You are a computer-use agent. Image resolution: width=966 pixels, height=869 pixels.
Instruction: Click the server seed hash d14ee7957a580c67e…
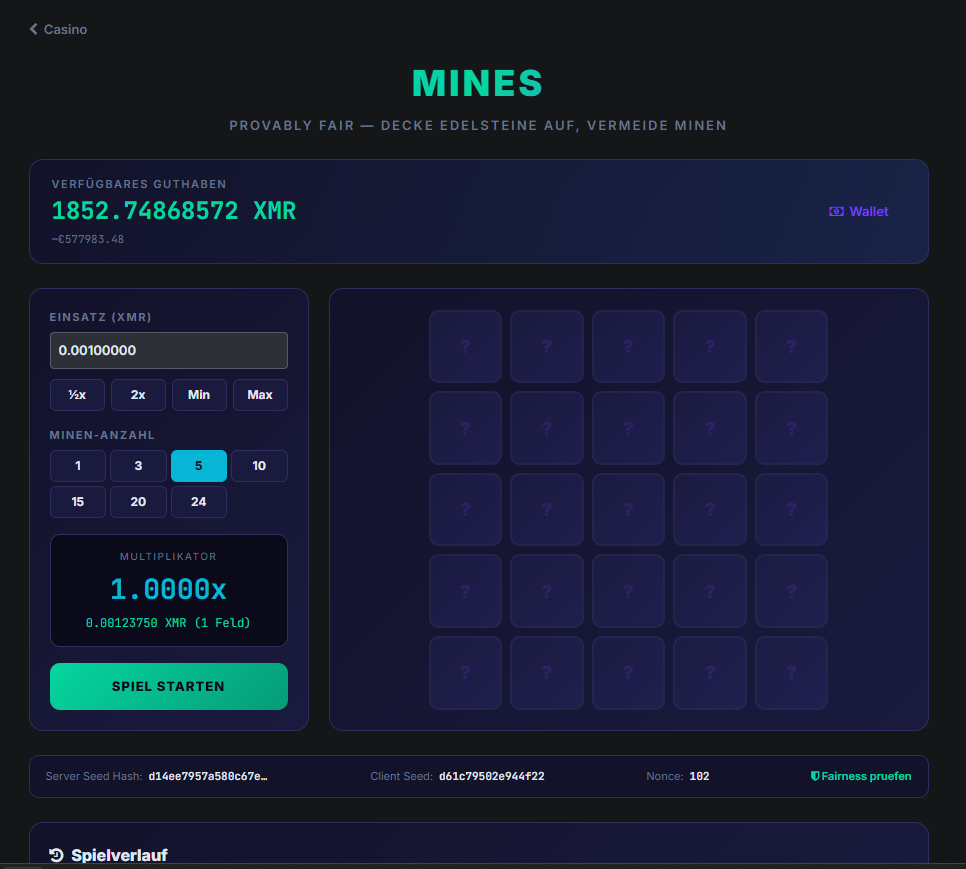pyautogui.click(x=208, y=776)
